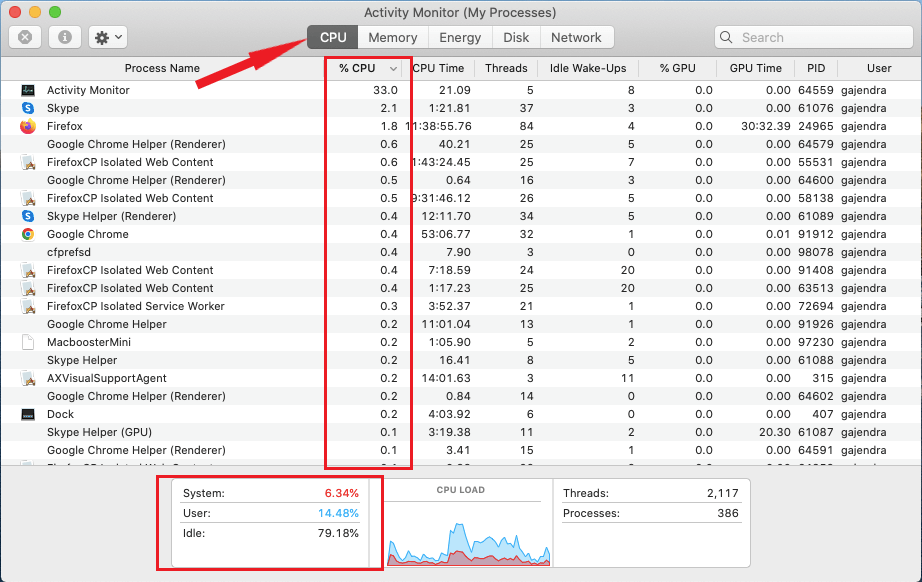The image size is (922, 582).
Task: Click PID 98078 cell
Action: coord(816,252)
